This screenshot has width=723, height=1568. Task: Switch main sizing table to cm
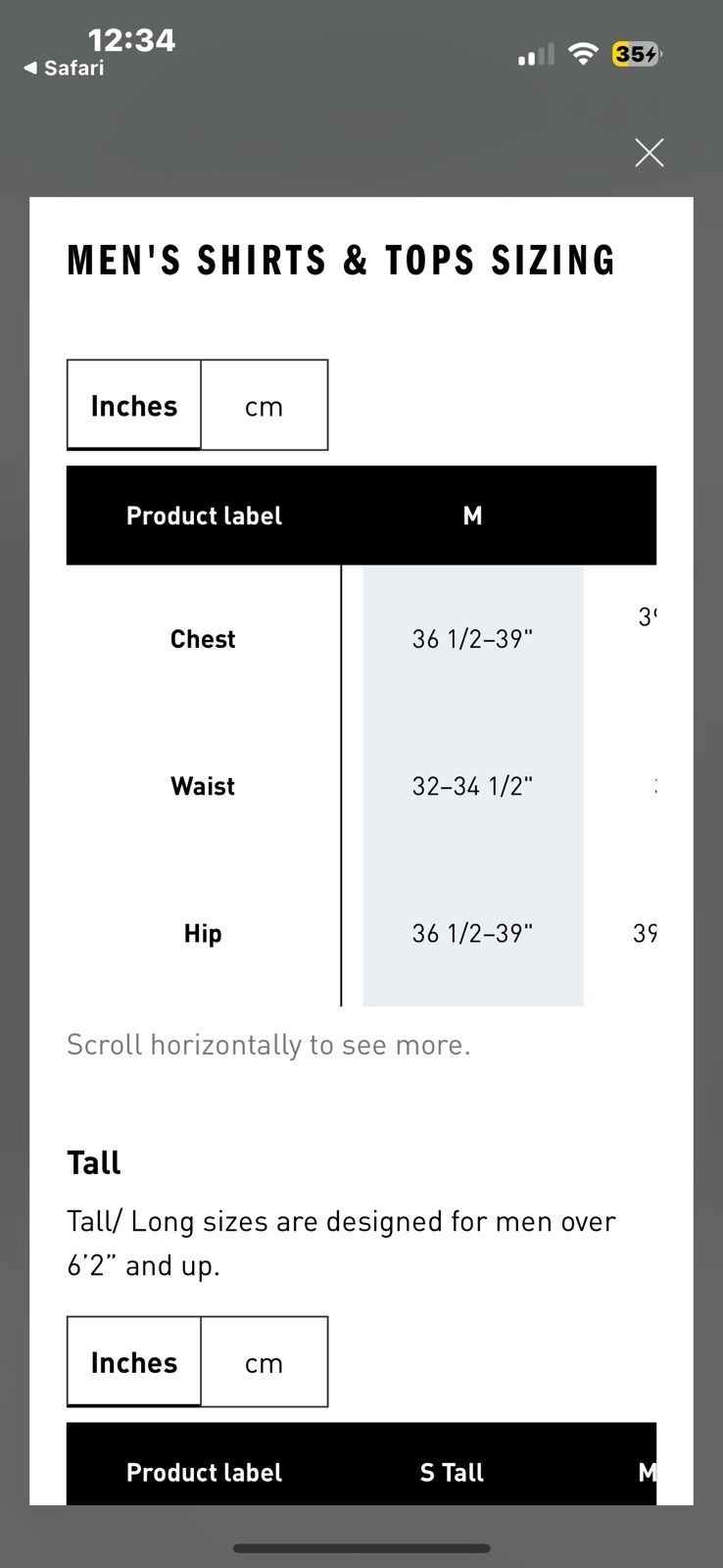click(265, 406)
